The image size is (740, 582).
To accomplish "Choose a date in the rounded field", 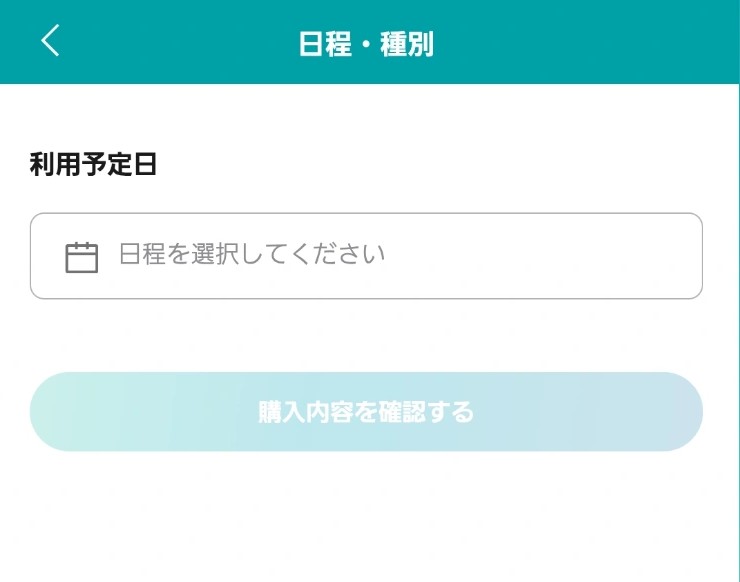I will (x=366, y=256).
